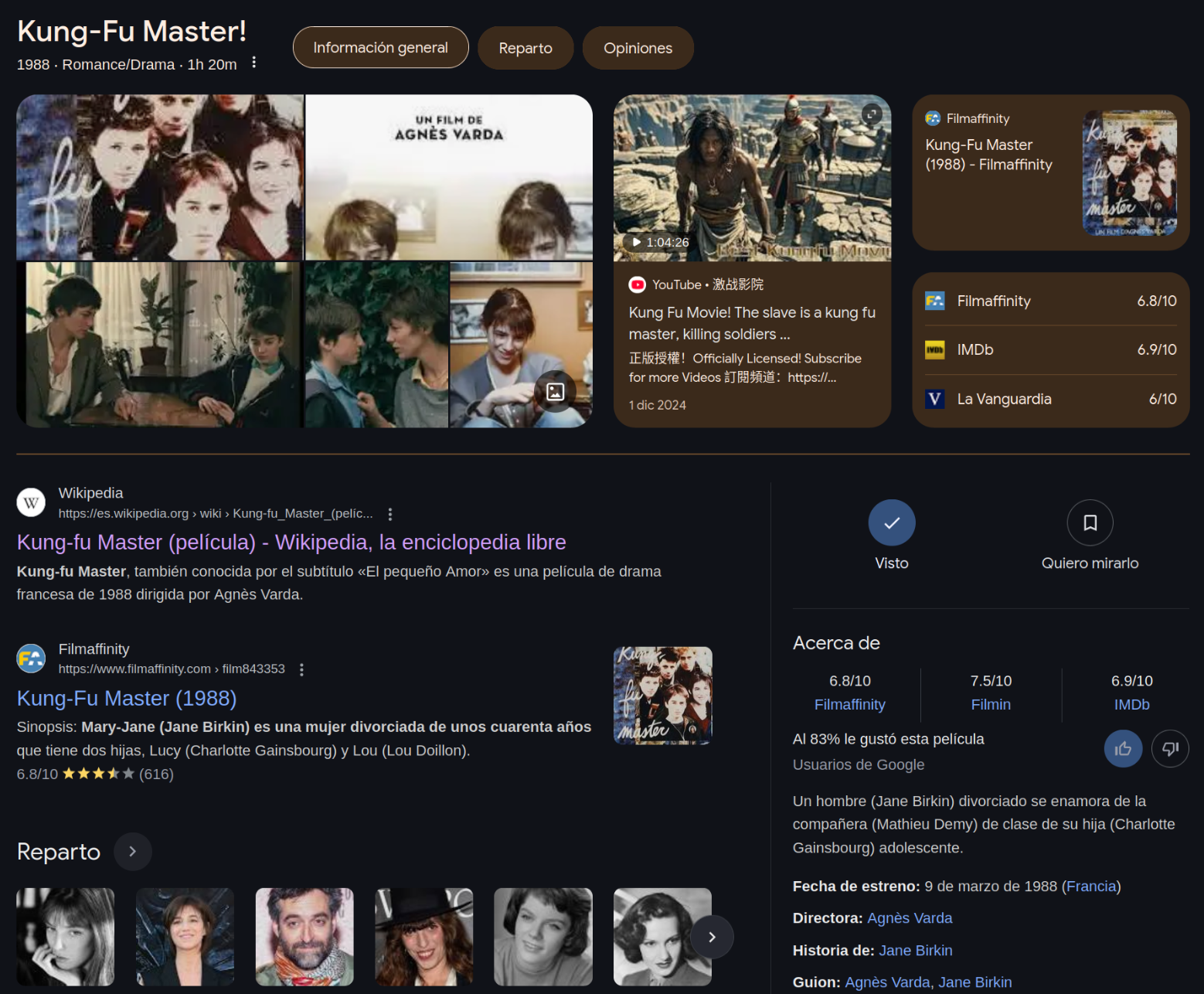Select the second cast photo with dark blue background

[185, 937]
